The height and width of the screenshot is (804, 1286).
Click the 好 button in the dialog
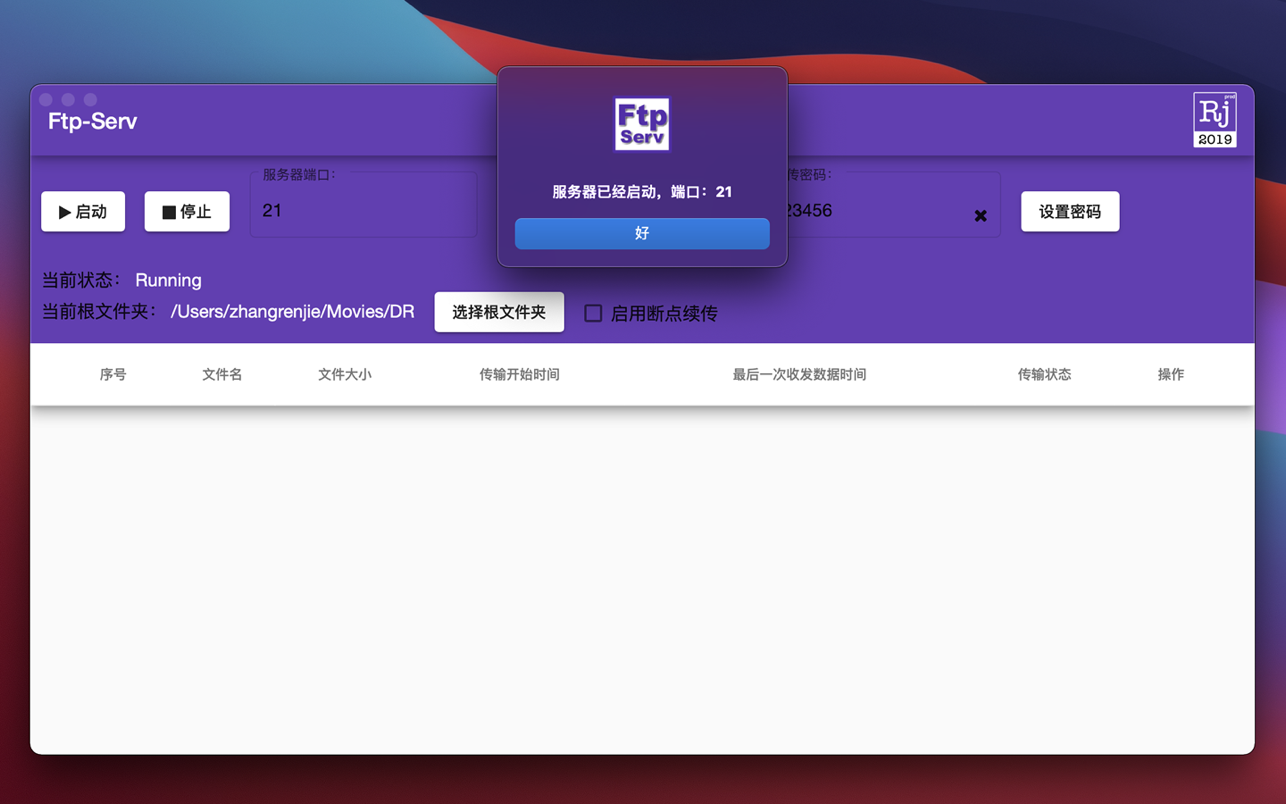(x=642, y=233)
